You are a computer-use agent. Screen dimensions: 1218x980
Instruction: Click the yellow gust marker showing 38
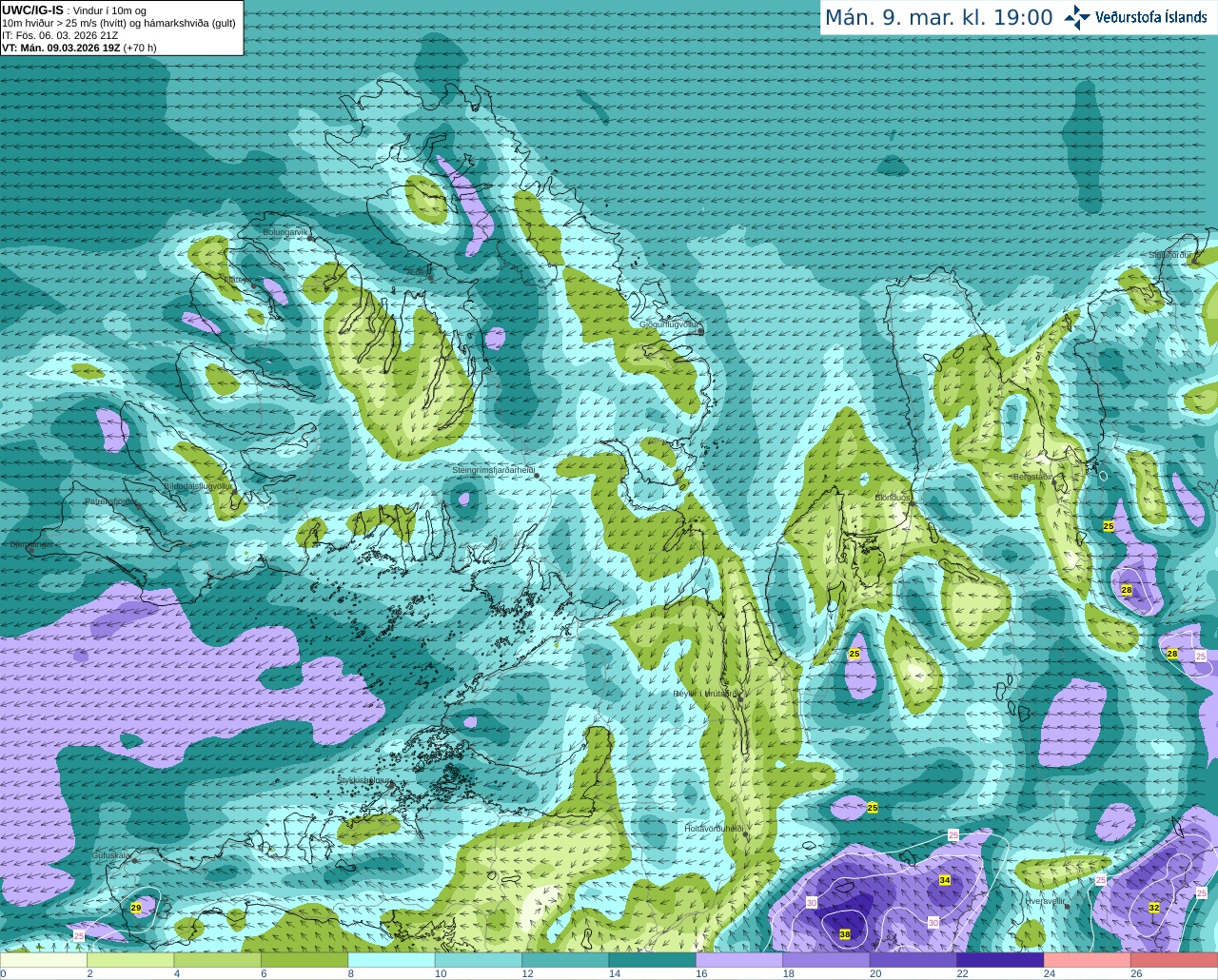(x=845, y=935)
